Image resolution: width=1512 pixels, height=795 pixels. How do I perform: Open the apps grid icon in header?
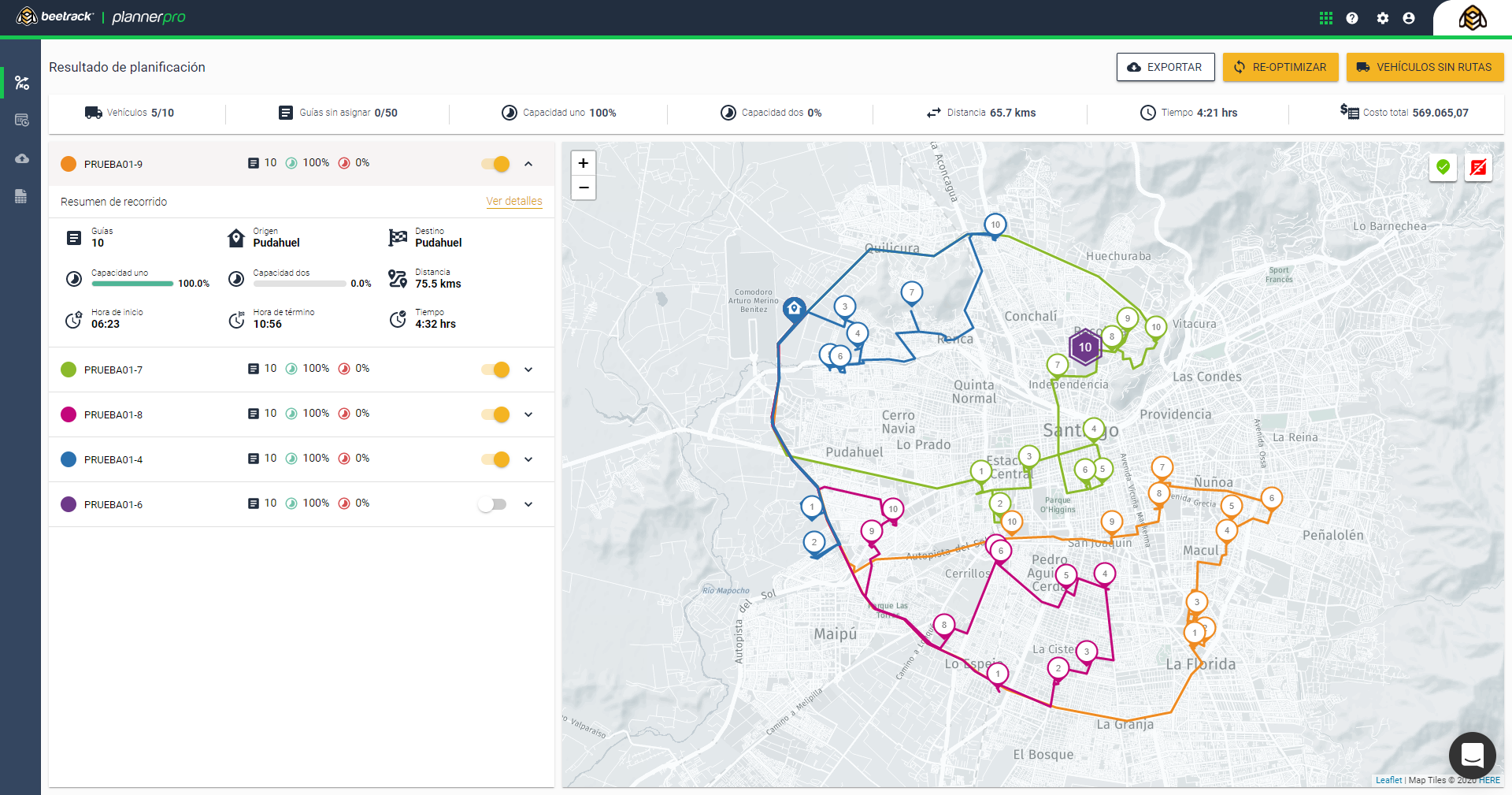(1326, 18)
